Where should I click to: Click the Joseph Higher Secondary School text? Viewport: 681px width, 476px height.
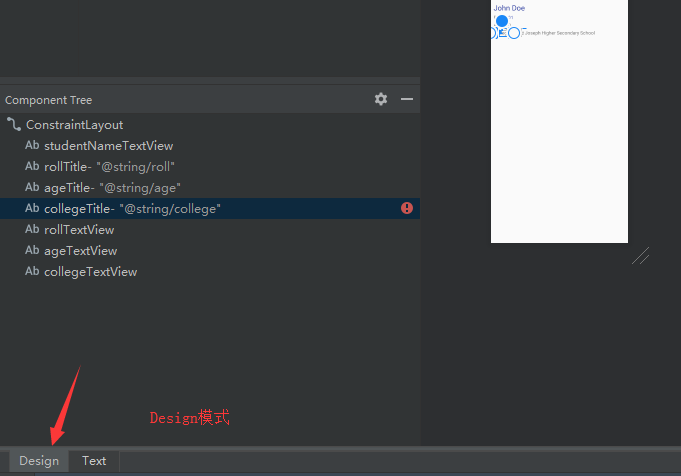point(559,33)
